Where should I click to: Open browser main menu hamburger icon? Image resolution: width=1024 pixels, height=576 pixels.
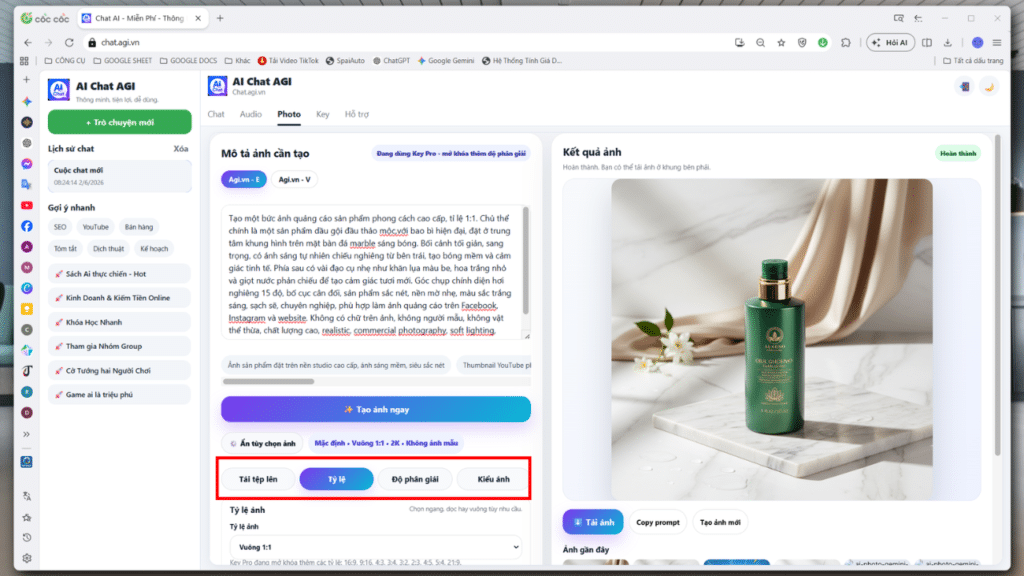click(997, 42)
